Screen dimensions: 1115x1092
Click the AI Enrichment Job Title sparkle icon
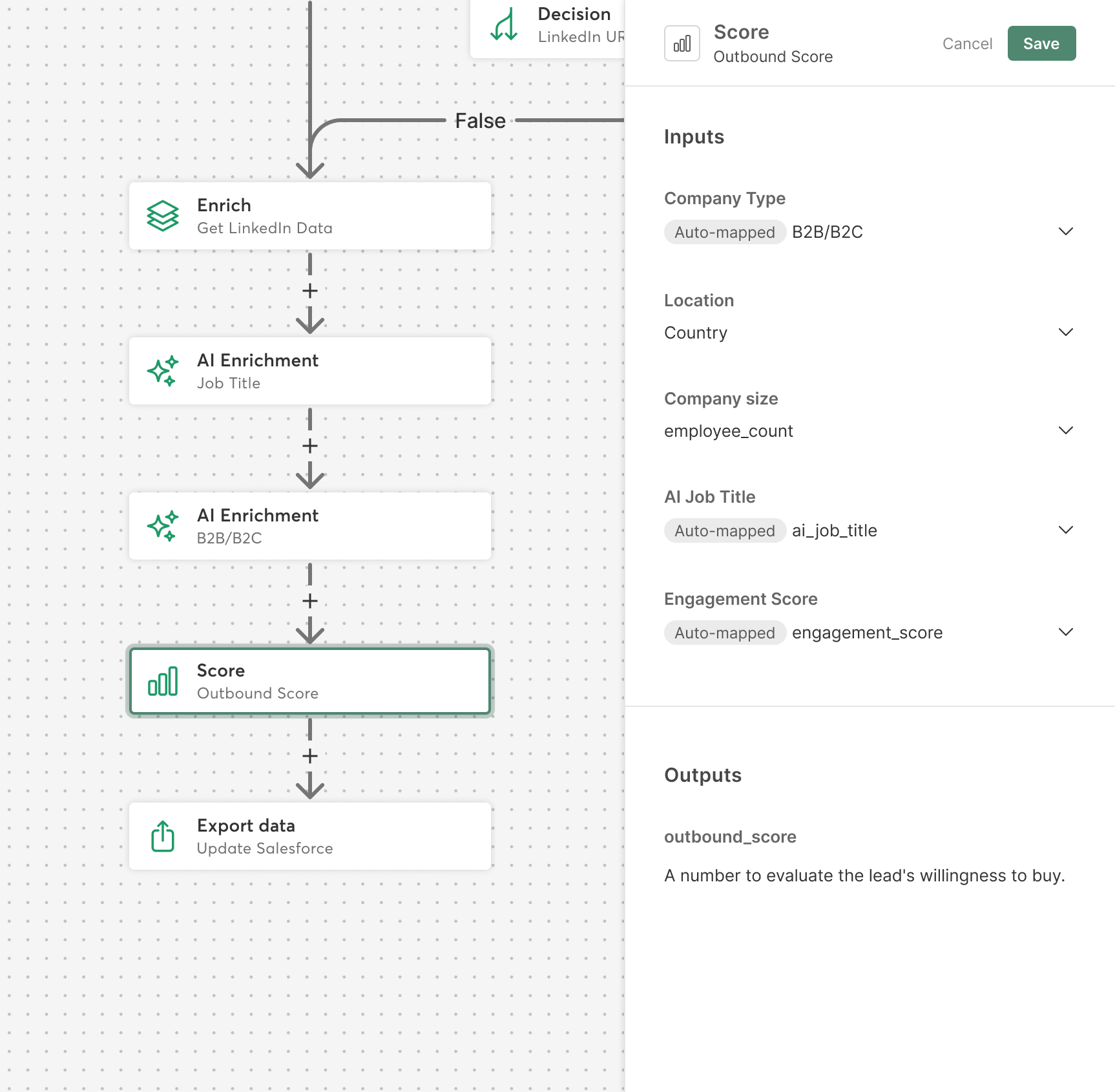point(163,371)
